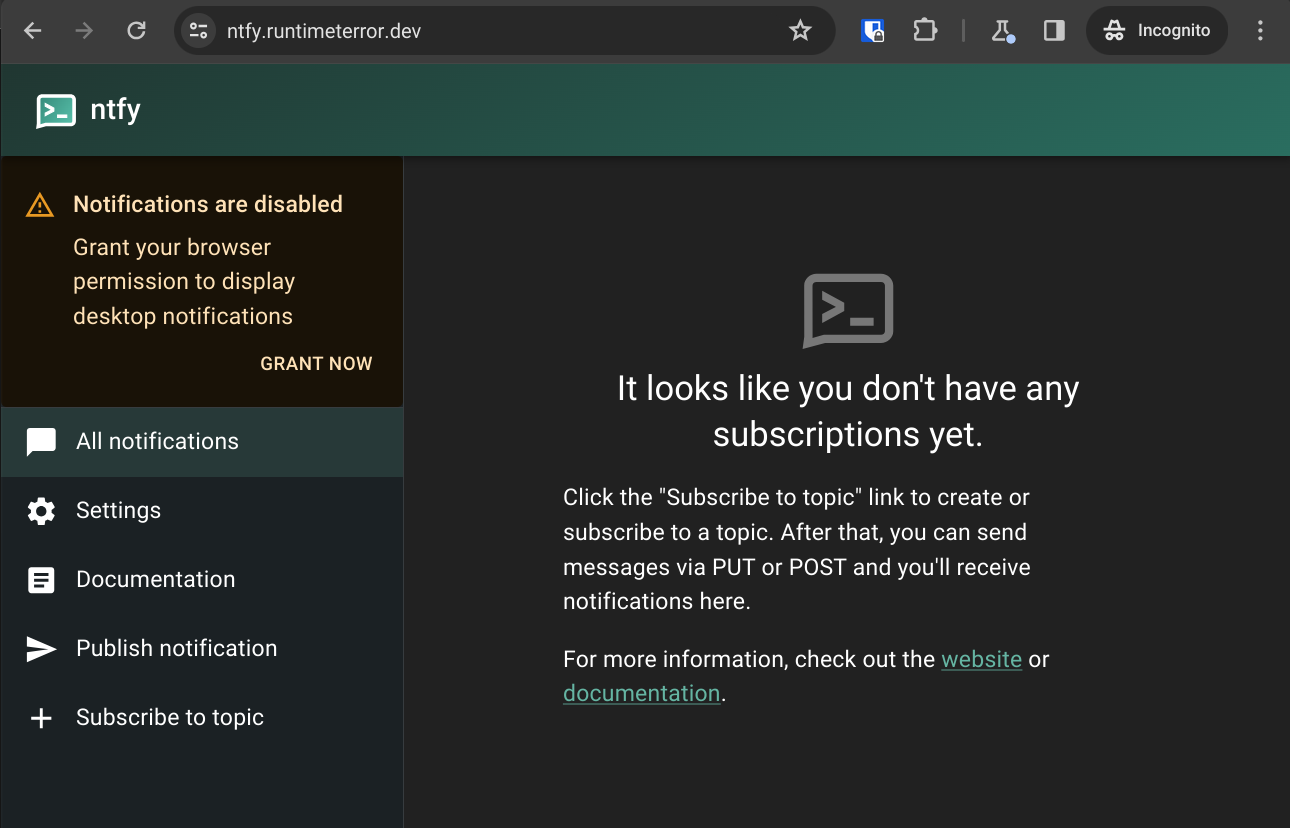This screenshot has height=828, width=1290.
Task: Click the plus icon for Subscribe to topic
Action: click(41, 718)
